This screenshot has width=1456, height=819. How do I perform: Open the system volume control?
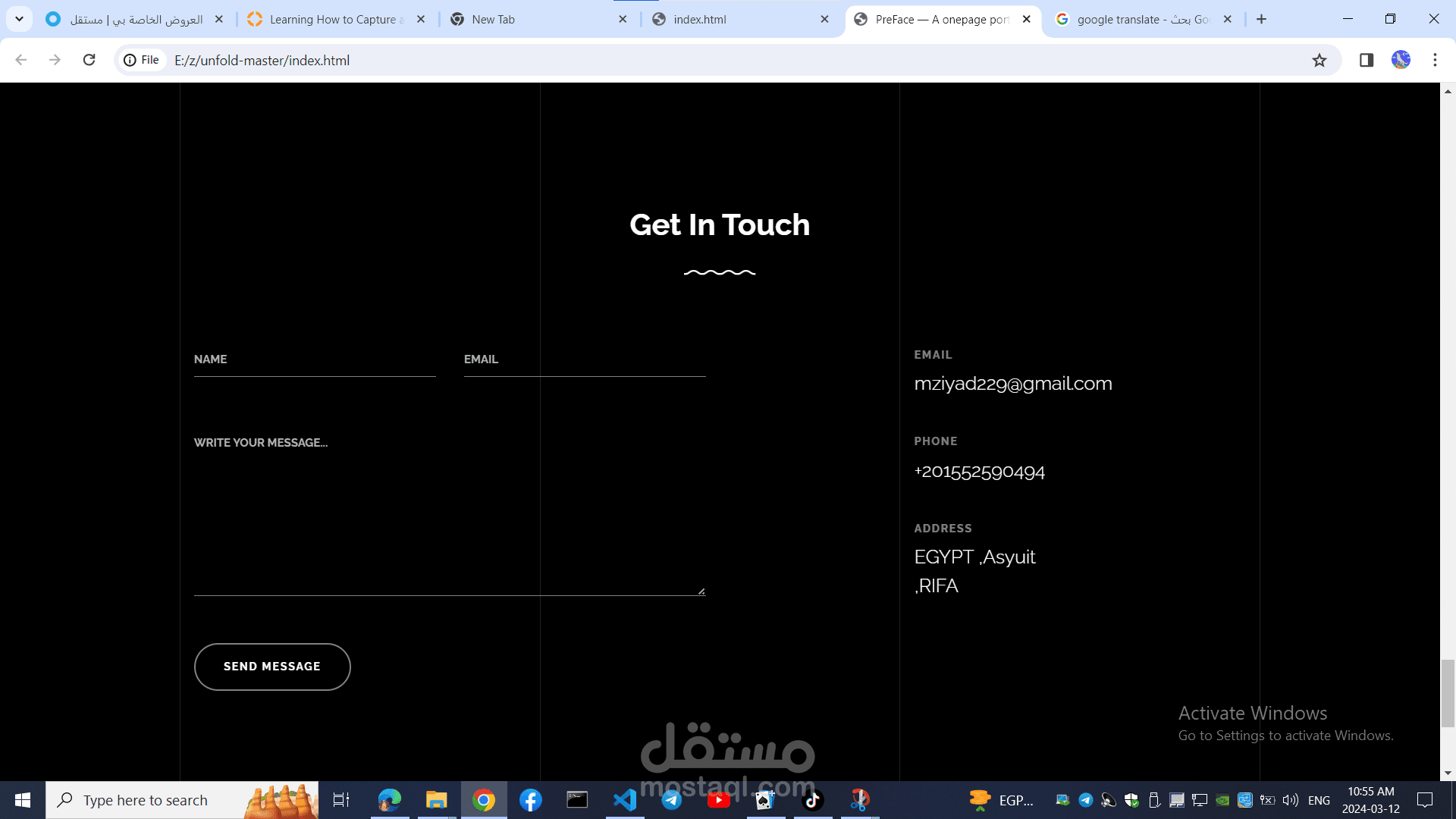coord(1290,800)
